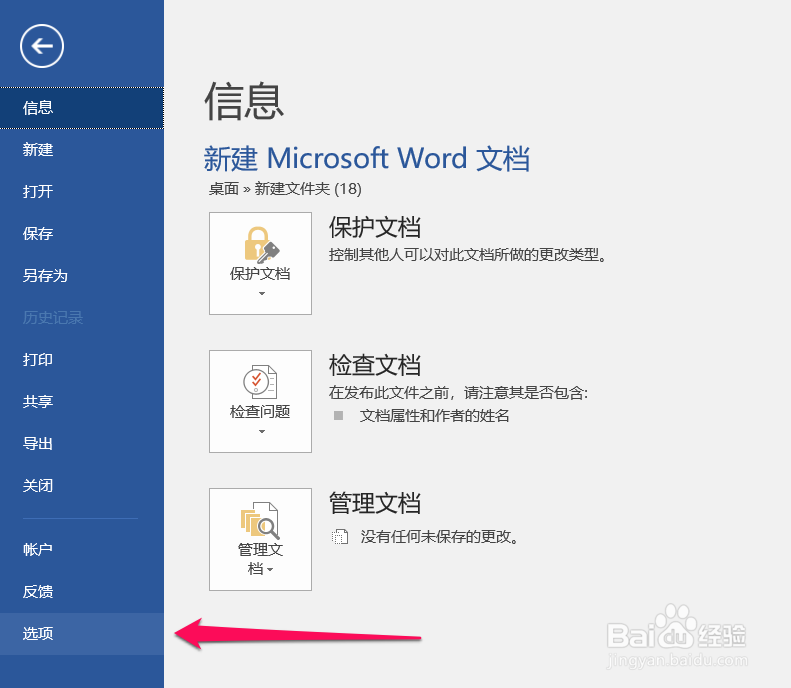Open the 打开 menu item

point(82,192)
